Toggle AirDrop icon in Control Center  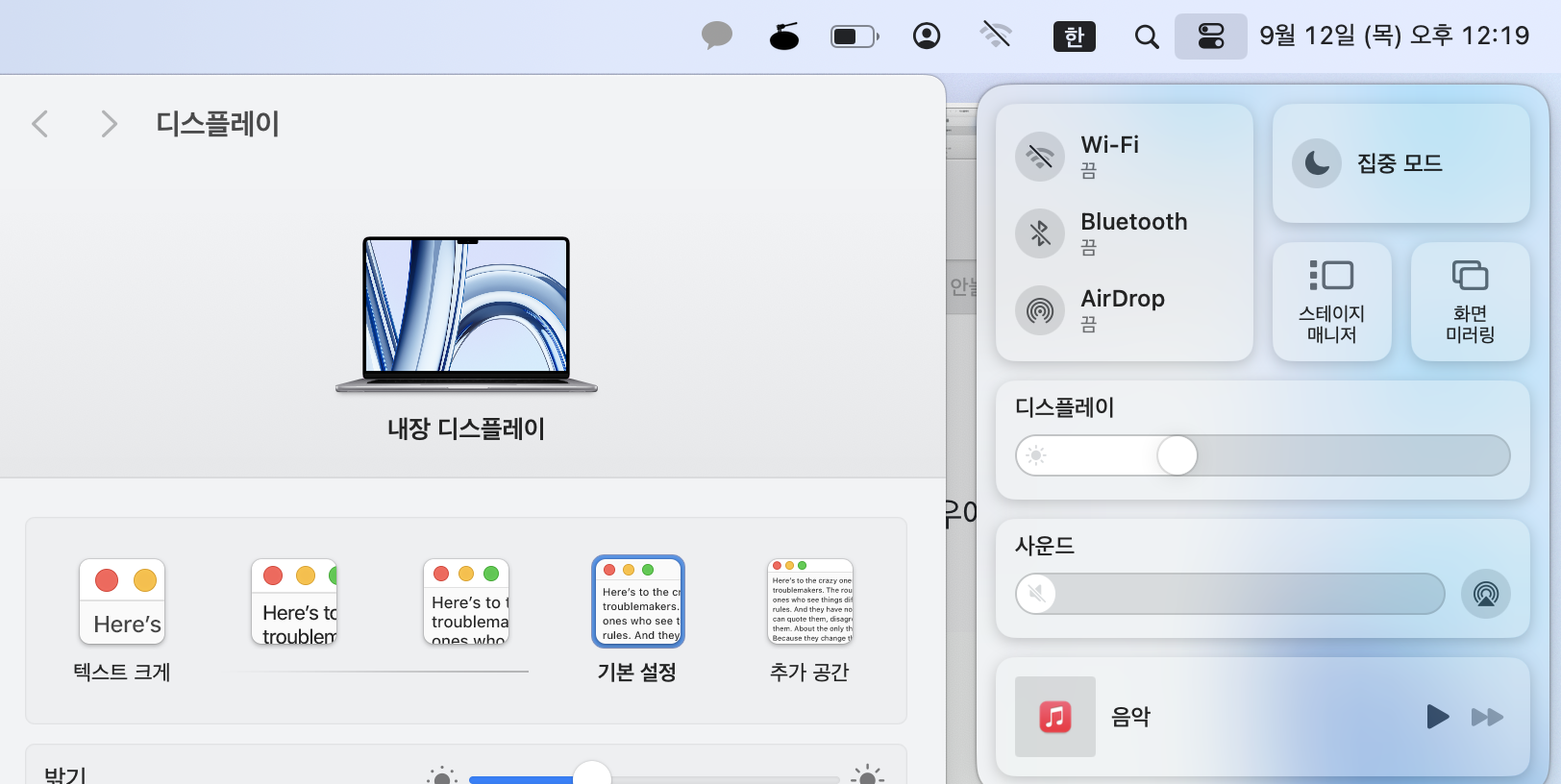point(1040,310)
